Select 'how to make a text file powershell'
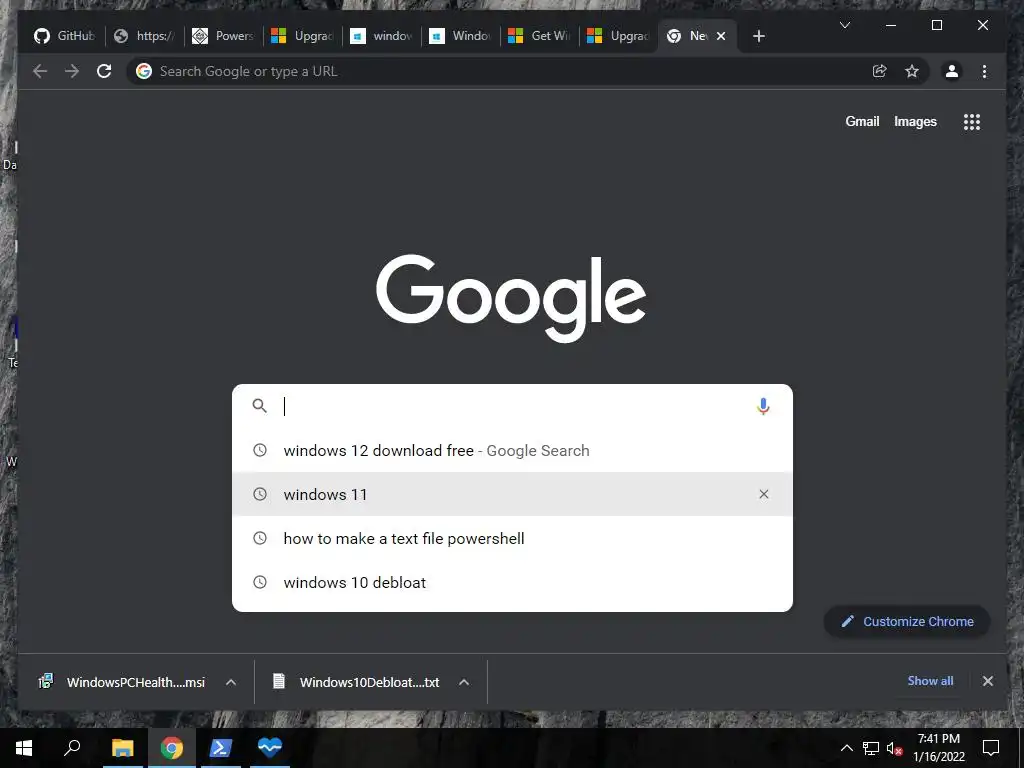The image size is (1024, 768). point(512,539)
